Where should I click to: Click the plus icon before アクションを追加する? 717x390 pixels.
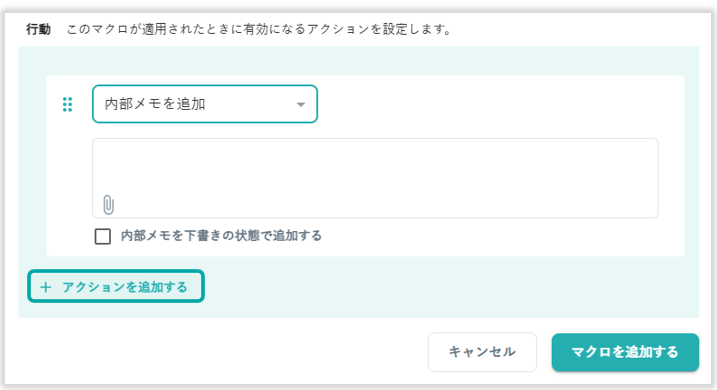pos(45,287)
